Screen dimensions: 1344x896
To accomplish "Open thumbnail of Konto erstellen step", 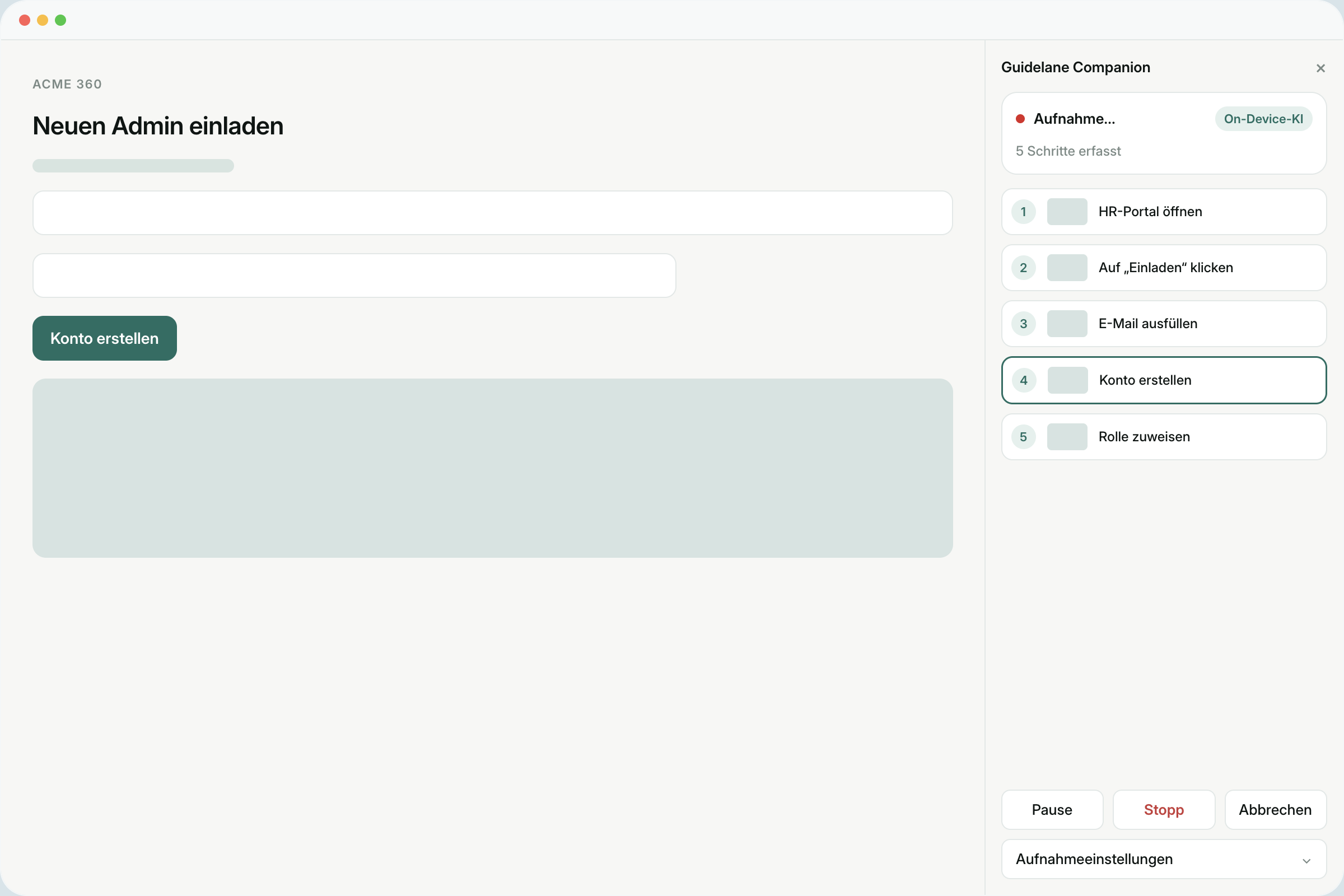I will (1067, 380).
